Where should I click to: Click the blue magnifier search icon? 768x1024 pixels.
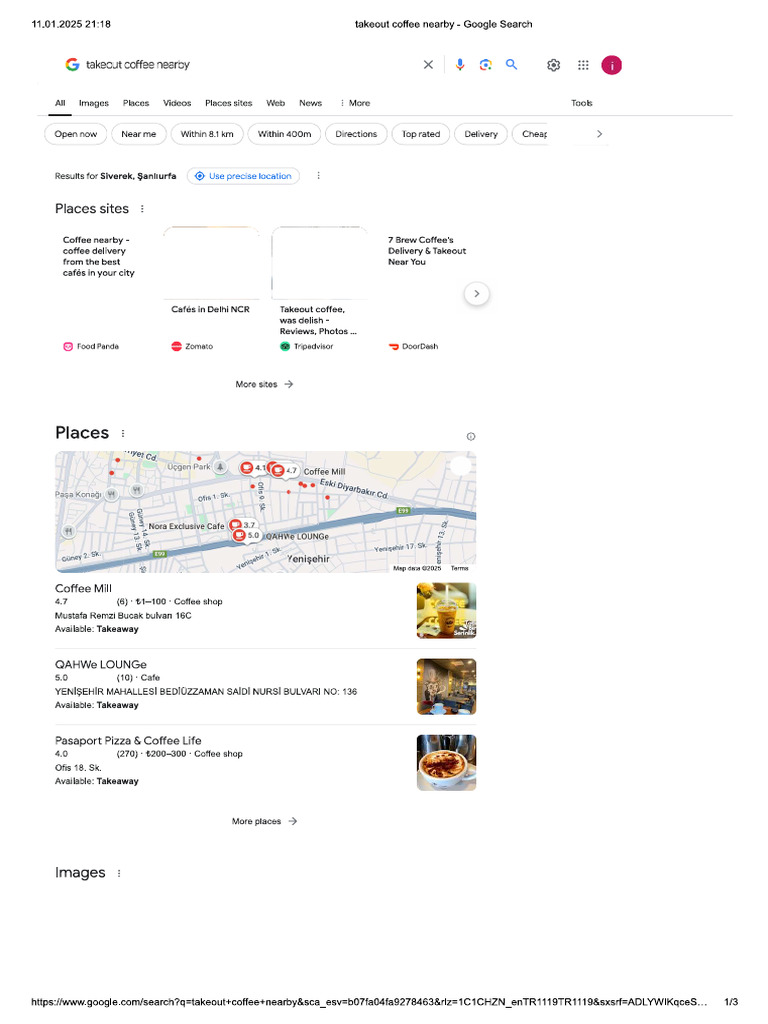511,64
